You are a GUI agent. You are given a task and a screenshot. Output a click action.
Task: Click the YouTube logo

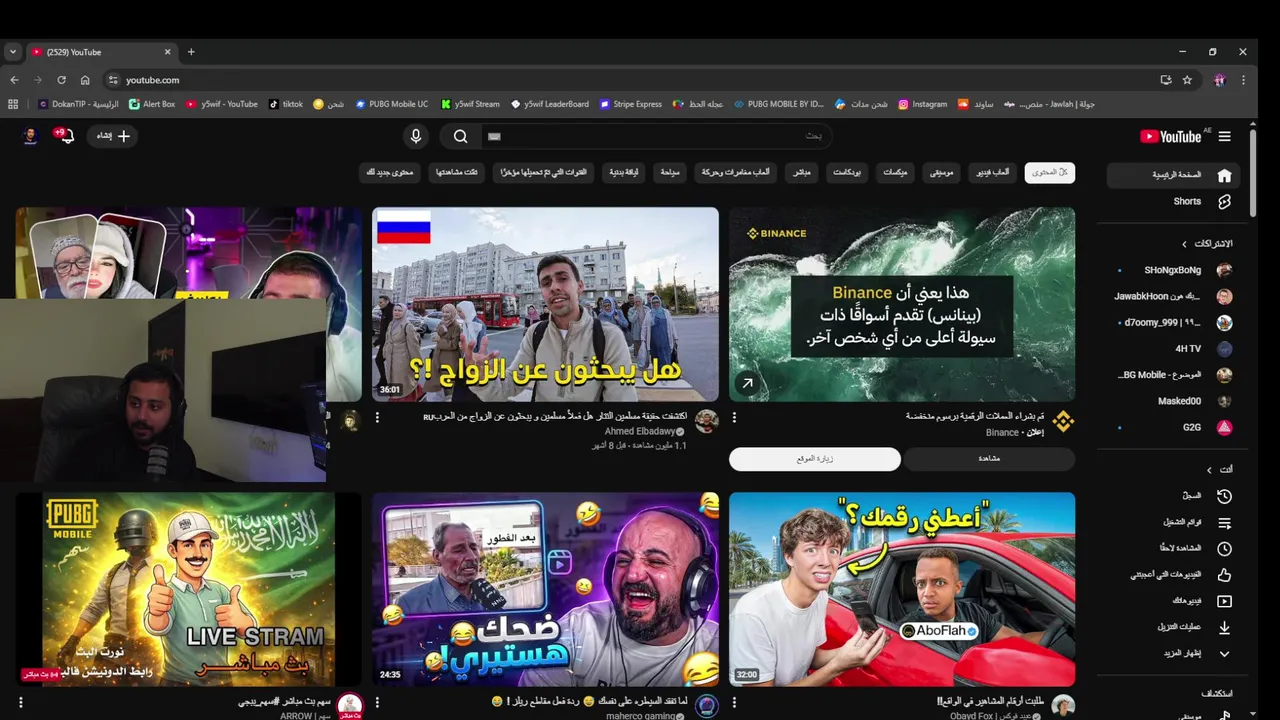point(1170,136)
